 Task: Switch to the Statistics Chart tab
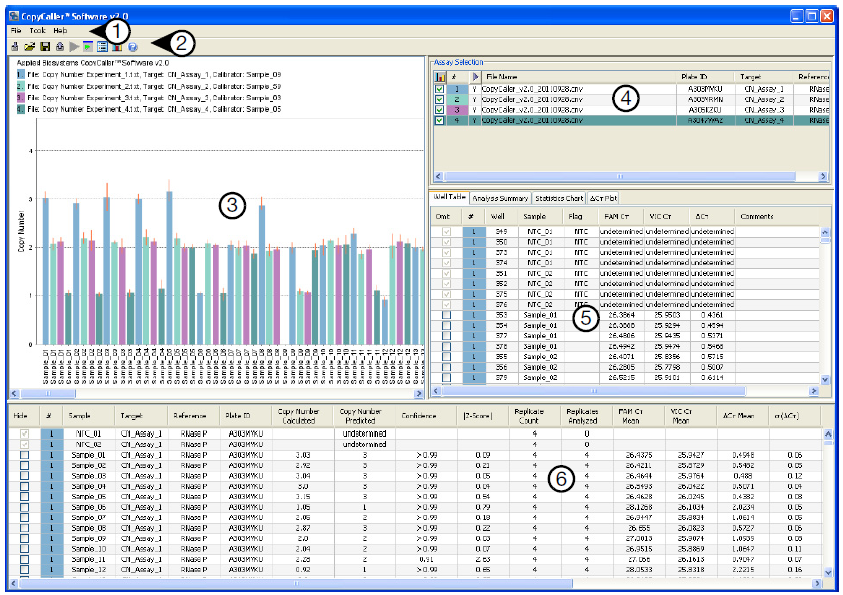558,198
